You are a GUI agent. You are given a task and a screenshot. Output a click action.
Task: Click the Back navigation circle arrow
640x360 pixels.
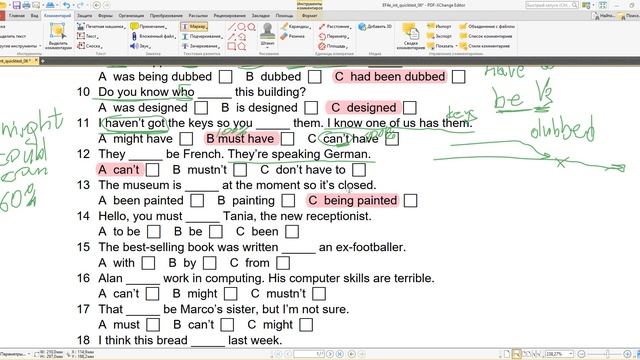(97, 5)
